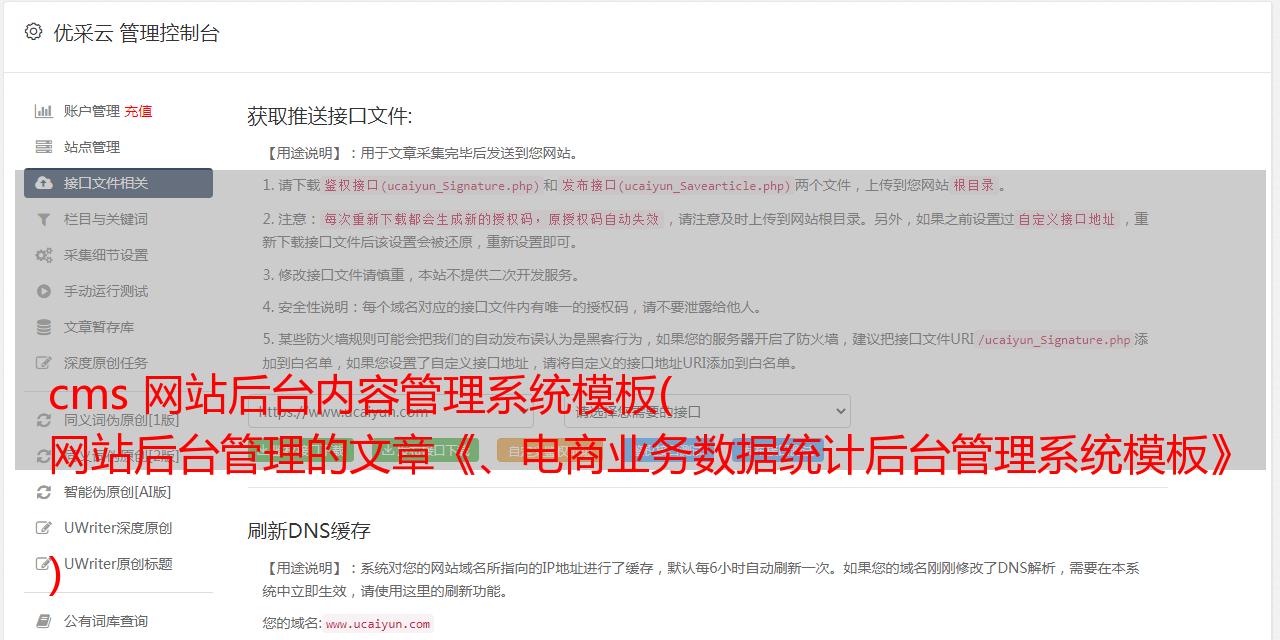
Task: Click the gear icon beside 优采云 管理控制台
Action: pos(34,32)
